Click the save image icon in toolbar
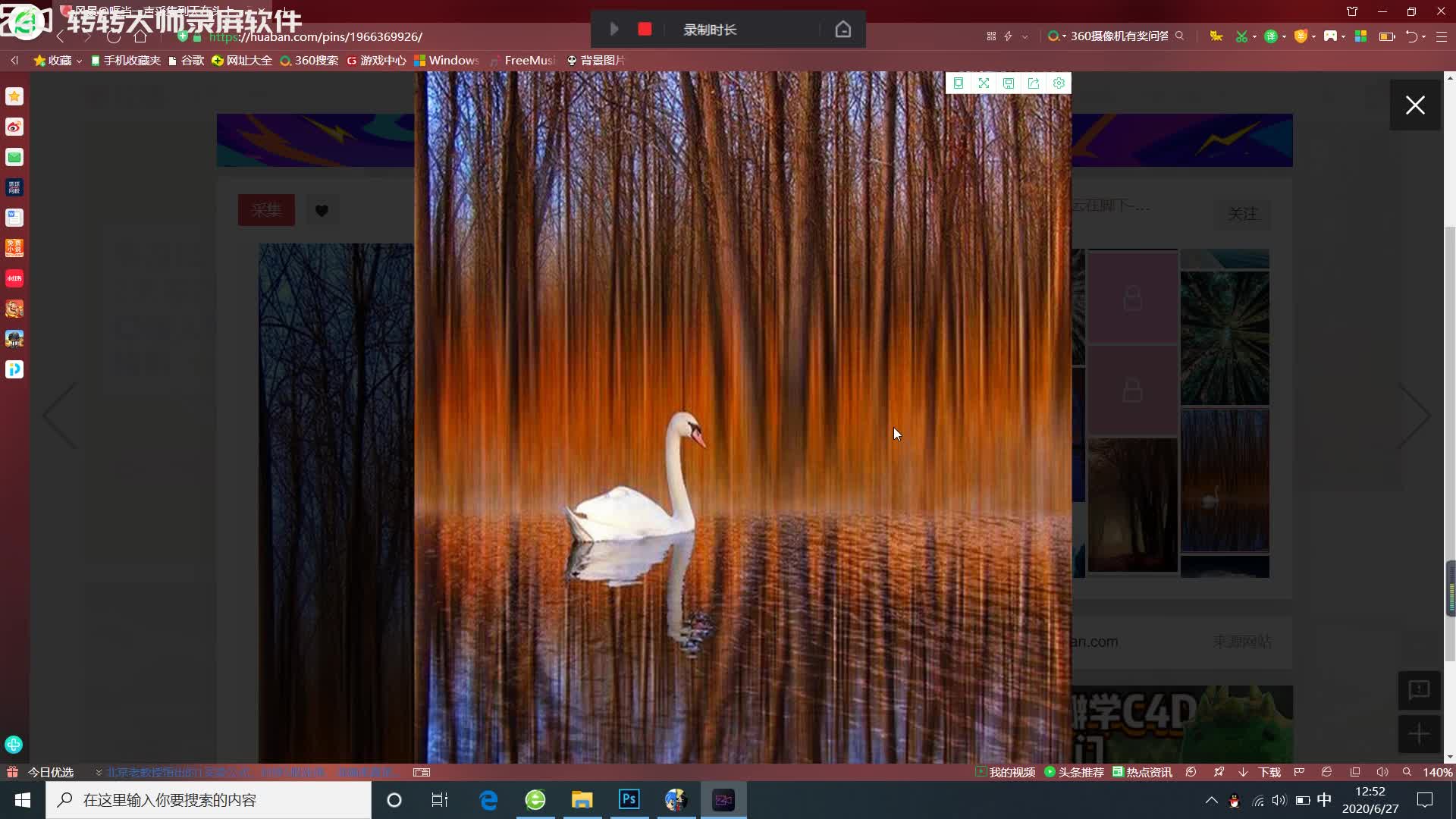The width and height of the screenshot is (1456, 819). pyautogui.click(x=1009, y=83)
